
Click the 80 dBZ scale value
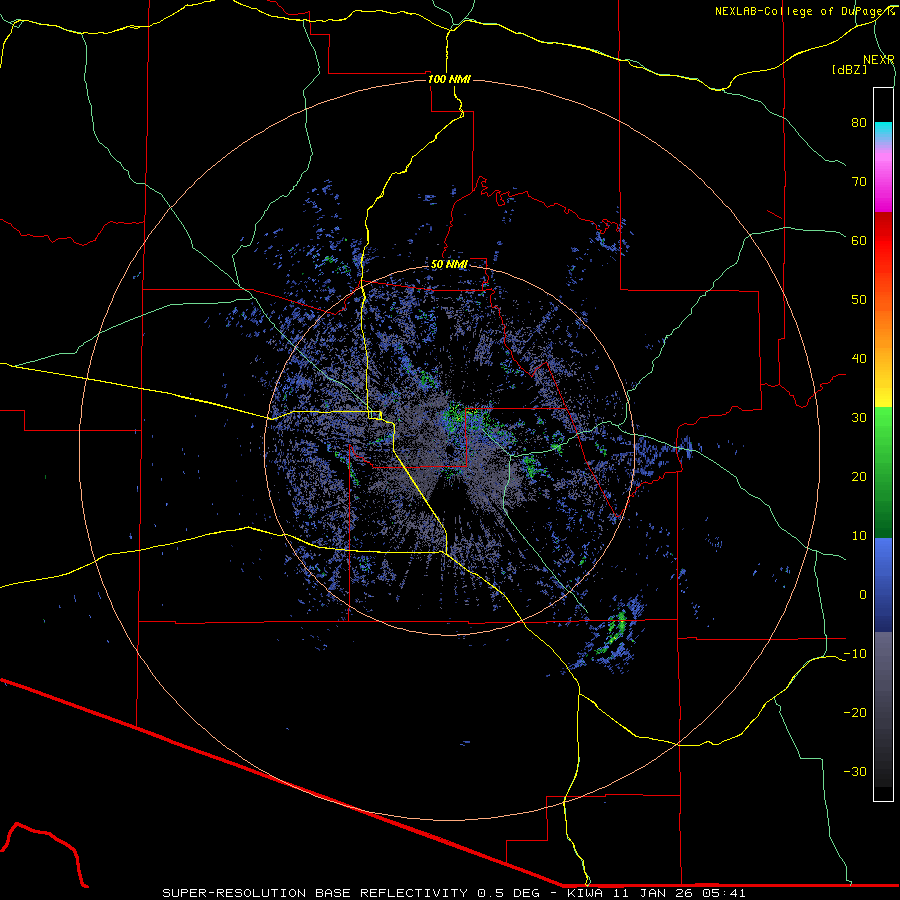[x=859, y=122]
